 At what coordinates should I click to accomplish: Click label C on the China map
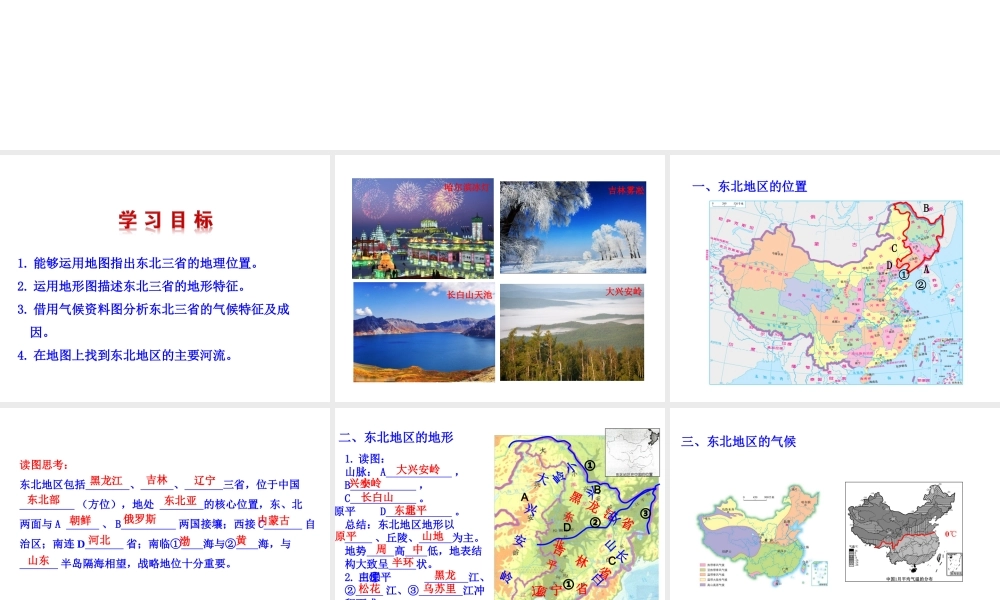tap(894, 248)
